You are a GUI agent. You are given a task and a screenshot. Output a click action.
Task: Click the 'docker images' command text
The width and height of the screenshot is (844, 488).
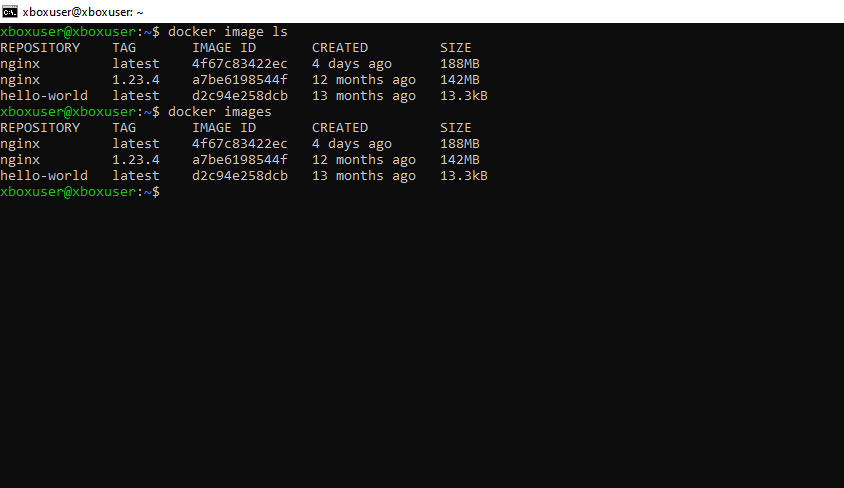pyautogui.click(x=219, y=111)
